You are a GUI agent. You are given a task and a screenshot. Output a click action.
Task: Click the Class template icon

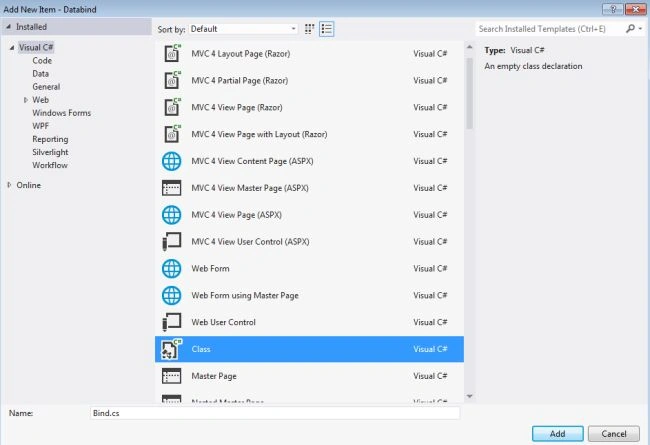point(172,349)
